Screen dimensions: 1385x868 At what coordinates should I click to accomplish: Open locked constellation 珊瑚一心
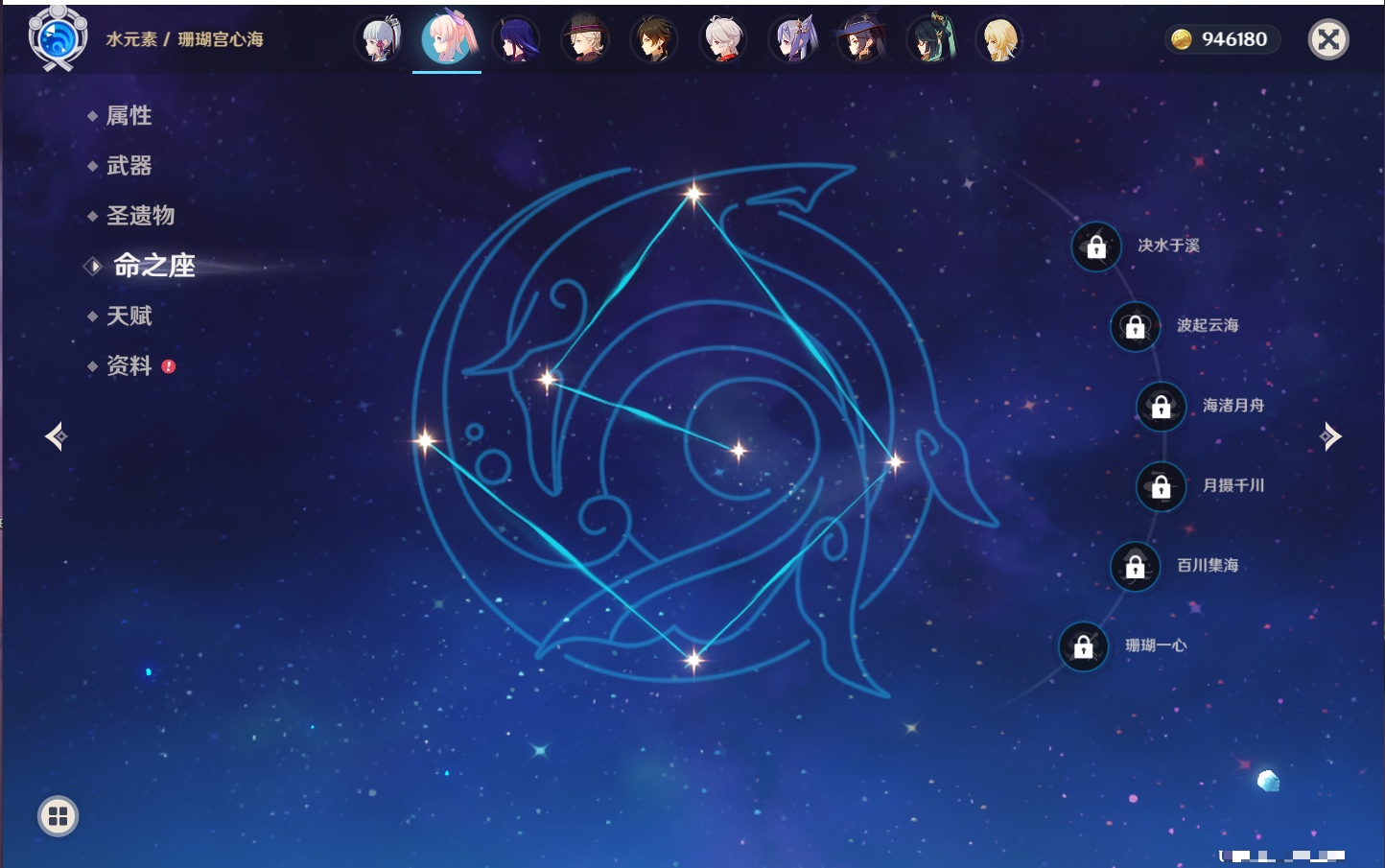click(1084, 646)
